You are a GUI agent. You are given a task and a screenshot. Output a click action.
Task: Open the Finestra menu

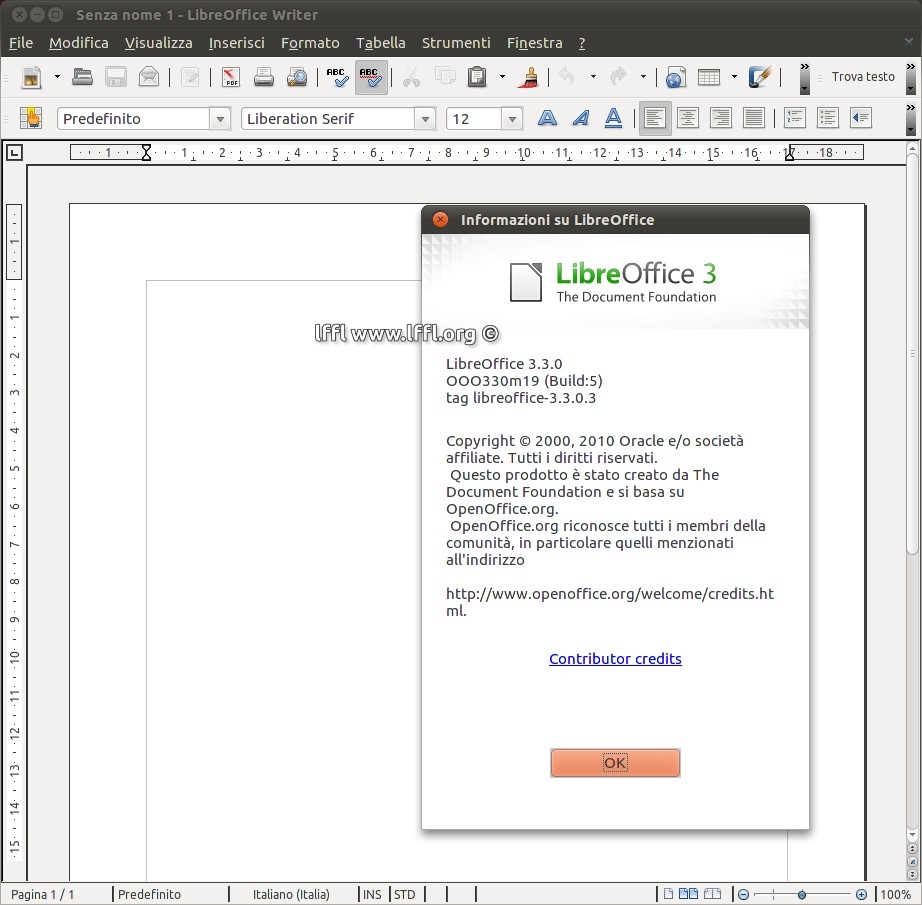point(535,43)
